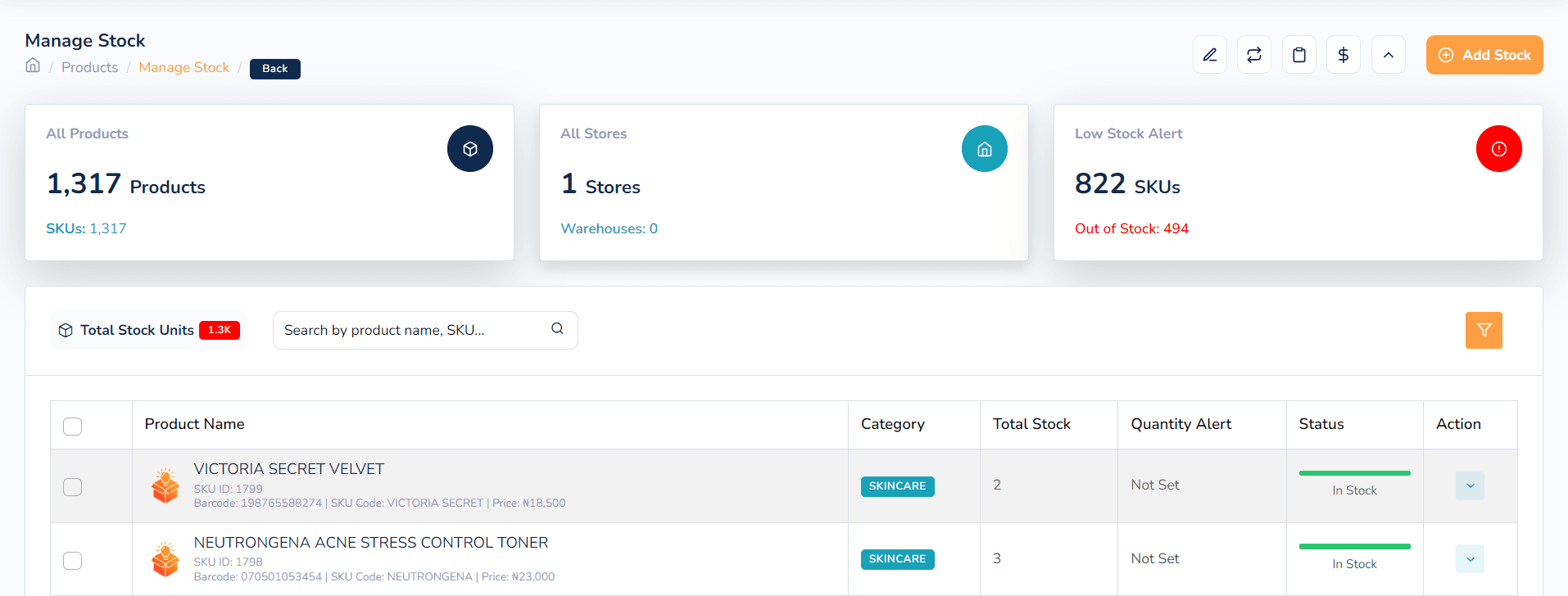Check the VICTORIA SECRET VELVET row checkbox
The width and height of the screenshot is (1568, 596).
click(73, 486)
